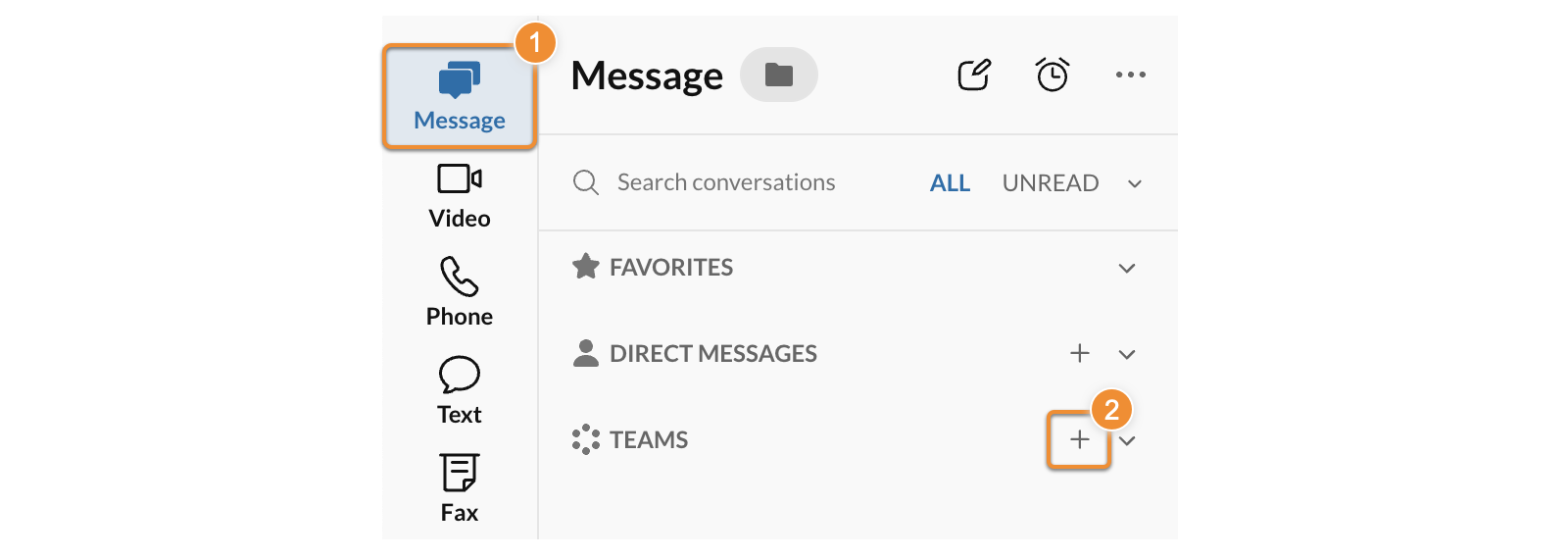Click the TEAMS section header label
This screenshot has height=557, width=1568.
pos(648,439)
